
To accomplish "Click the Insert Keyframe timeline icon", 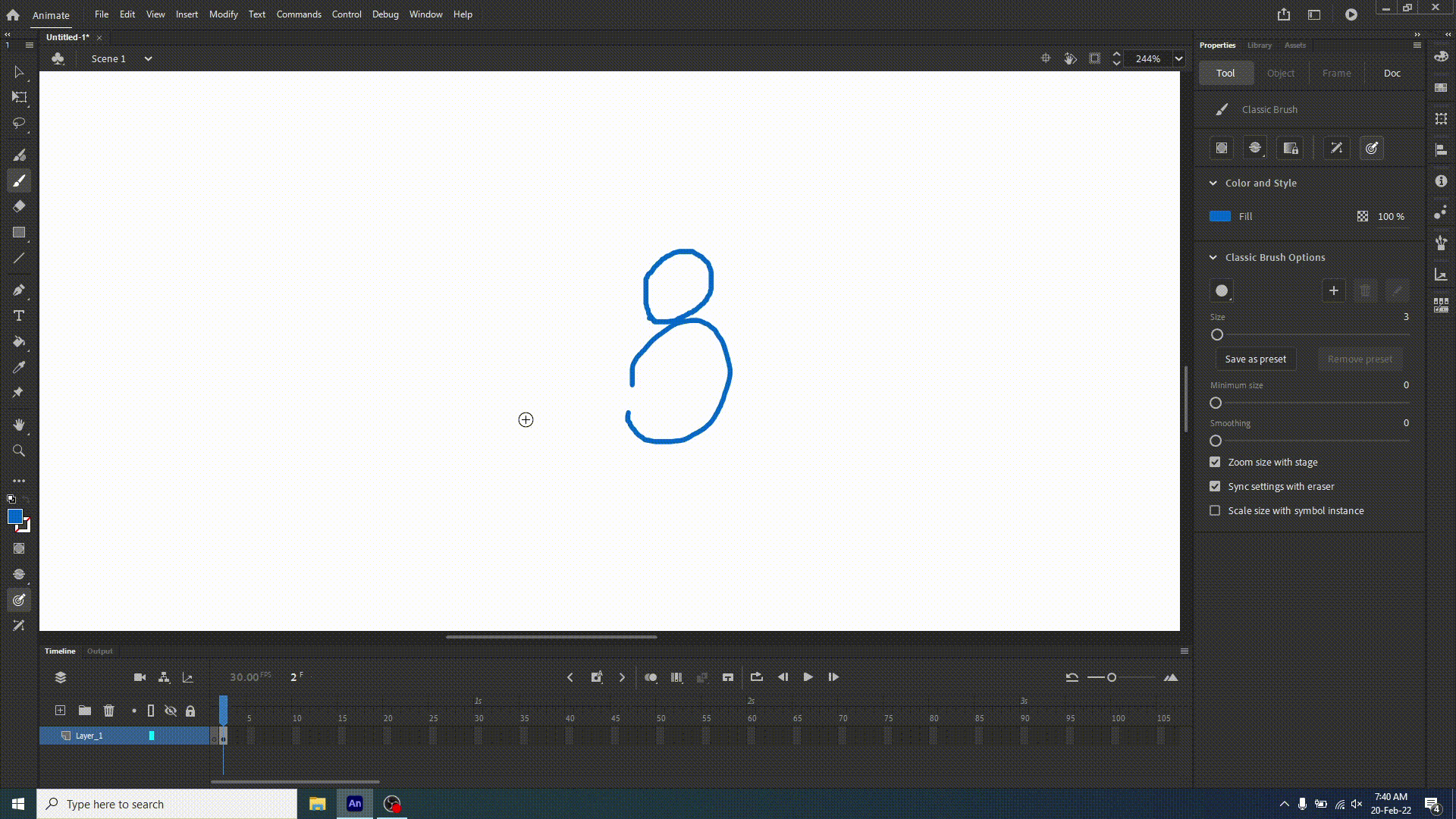I will 597,677.
